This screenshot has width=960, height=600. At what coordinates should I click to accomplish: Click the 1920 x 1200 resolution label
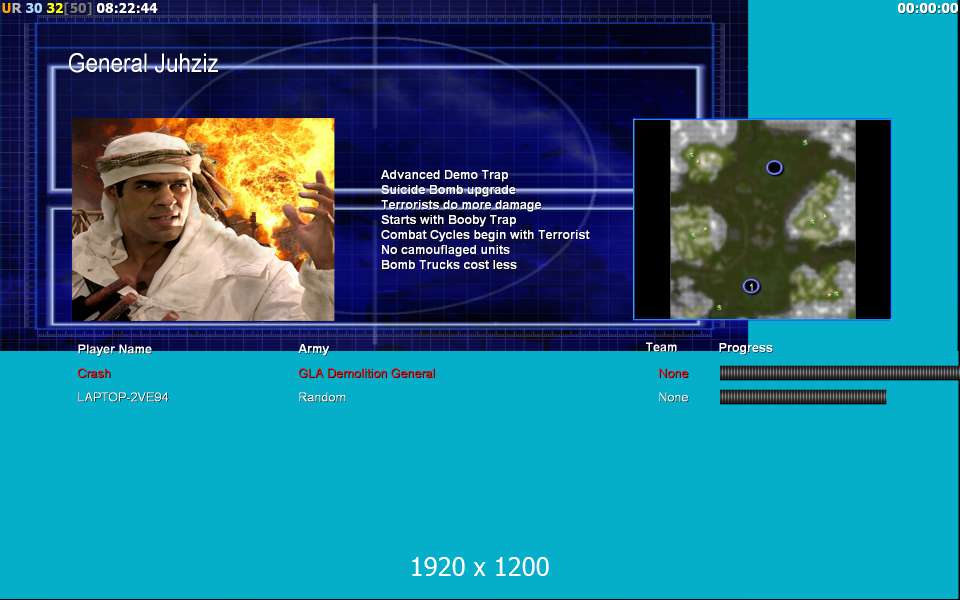(x=479, y=567)
